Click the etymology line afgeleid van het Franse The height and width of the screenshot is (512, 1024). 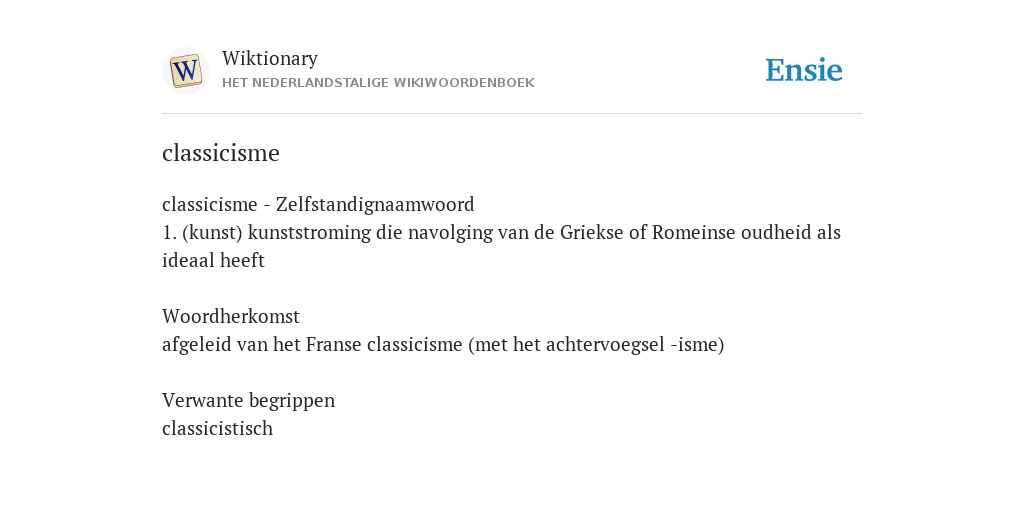click(443, 344)
